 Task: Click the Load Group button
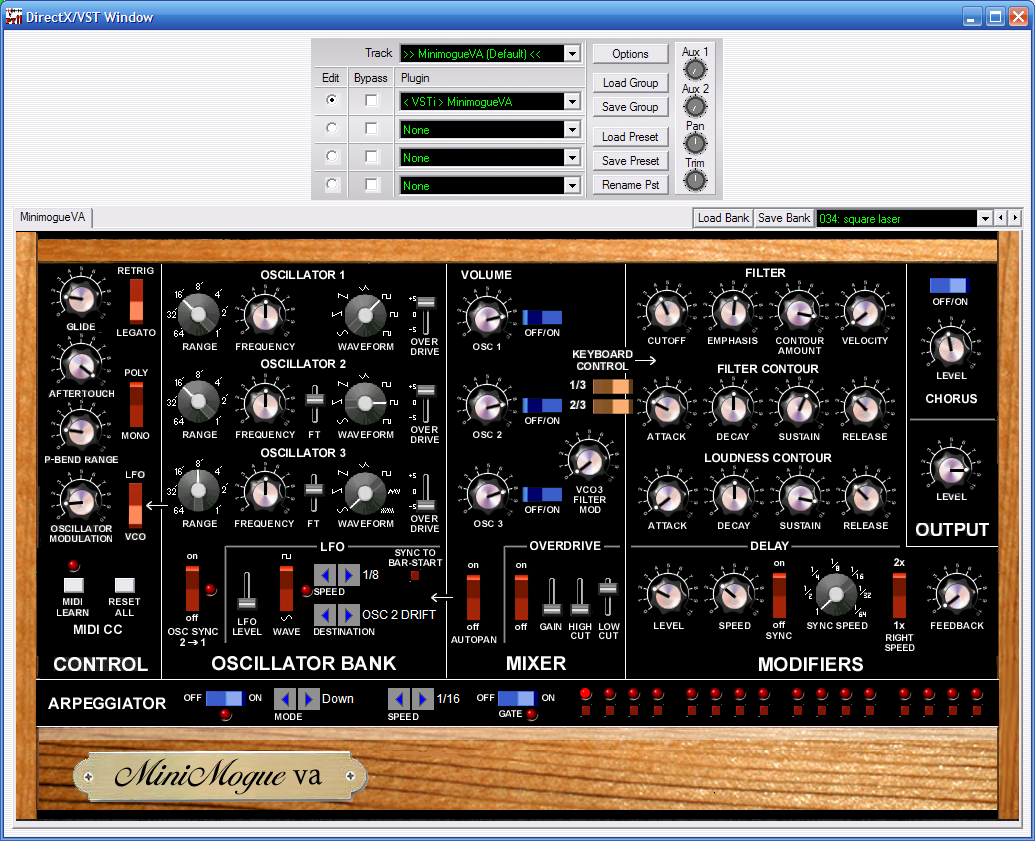pos(630,83)
